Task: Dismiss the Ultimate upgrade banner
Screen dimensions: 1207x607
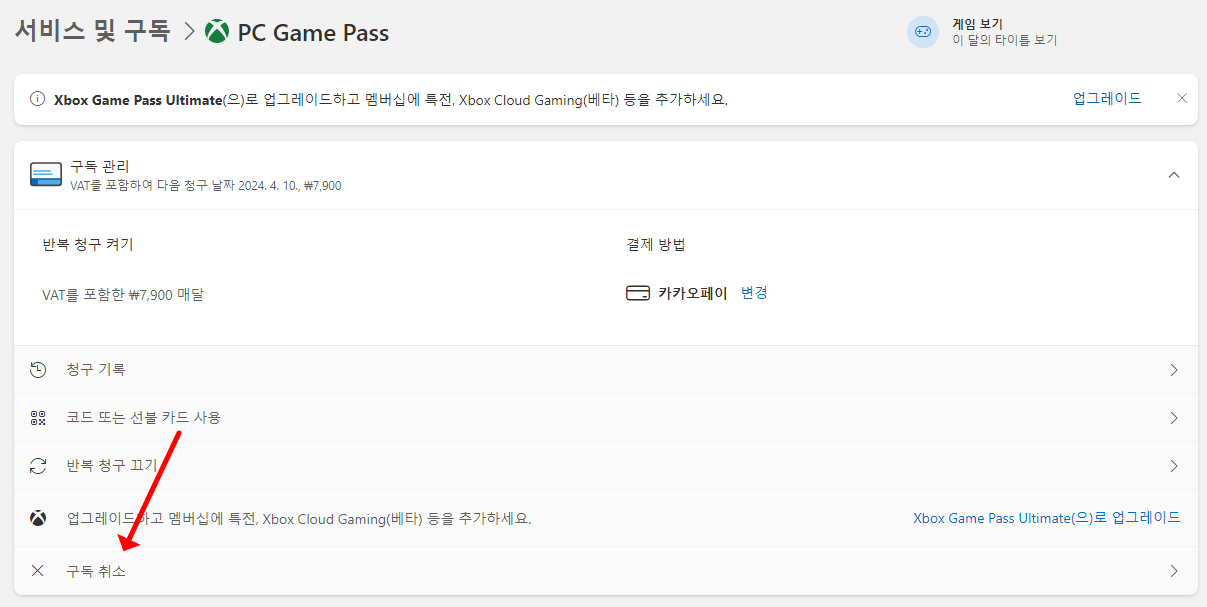Action: pos(1182,98)
